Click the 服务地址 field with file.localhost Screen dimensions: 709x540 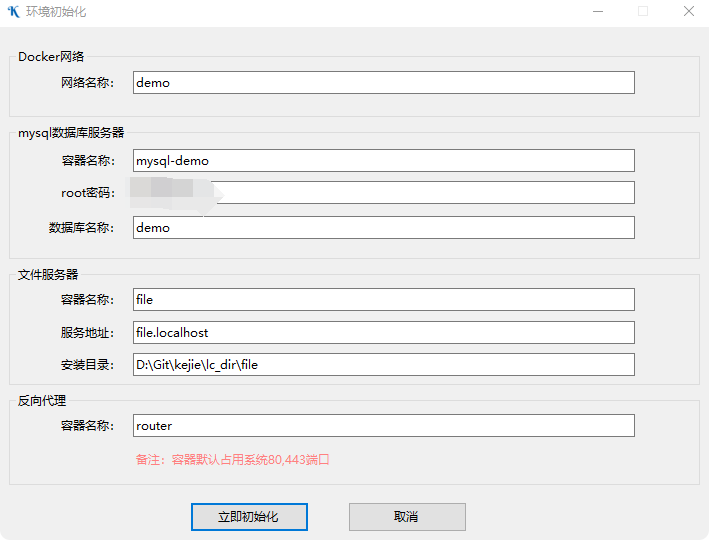384,332
